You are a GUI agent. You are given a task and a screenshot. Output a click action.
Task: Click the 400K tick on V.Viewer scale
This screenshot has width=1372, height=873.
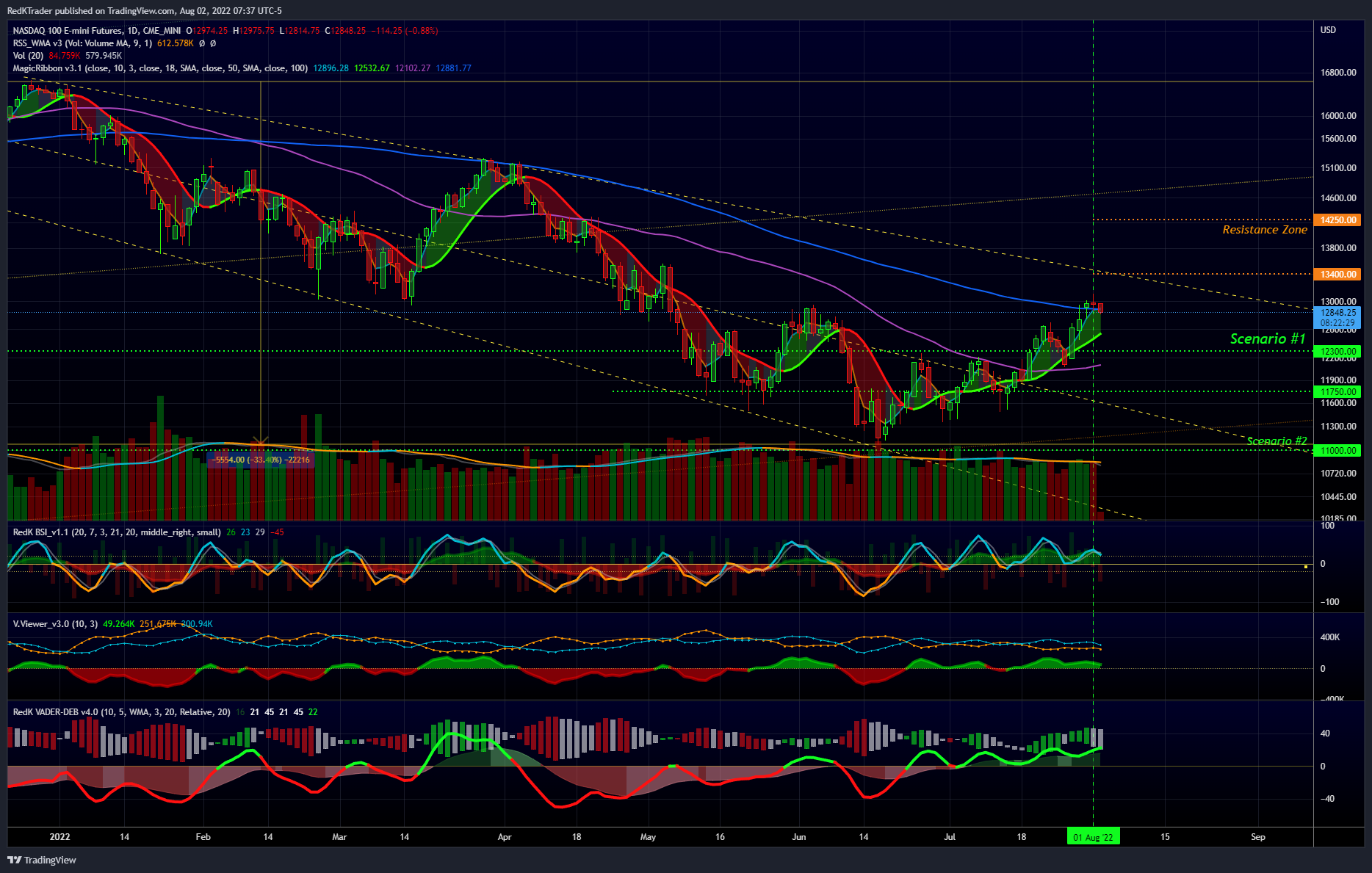tap(1330, 637)
